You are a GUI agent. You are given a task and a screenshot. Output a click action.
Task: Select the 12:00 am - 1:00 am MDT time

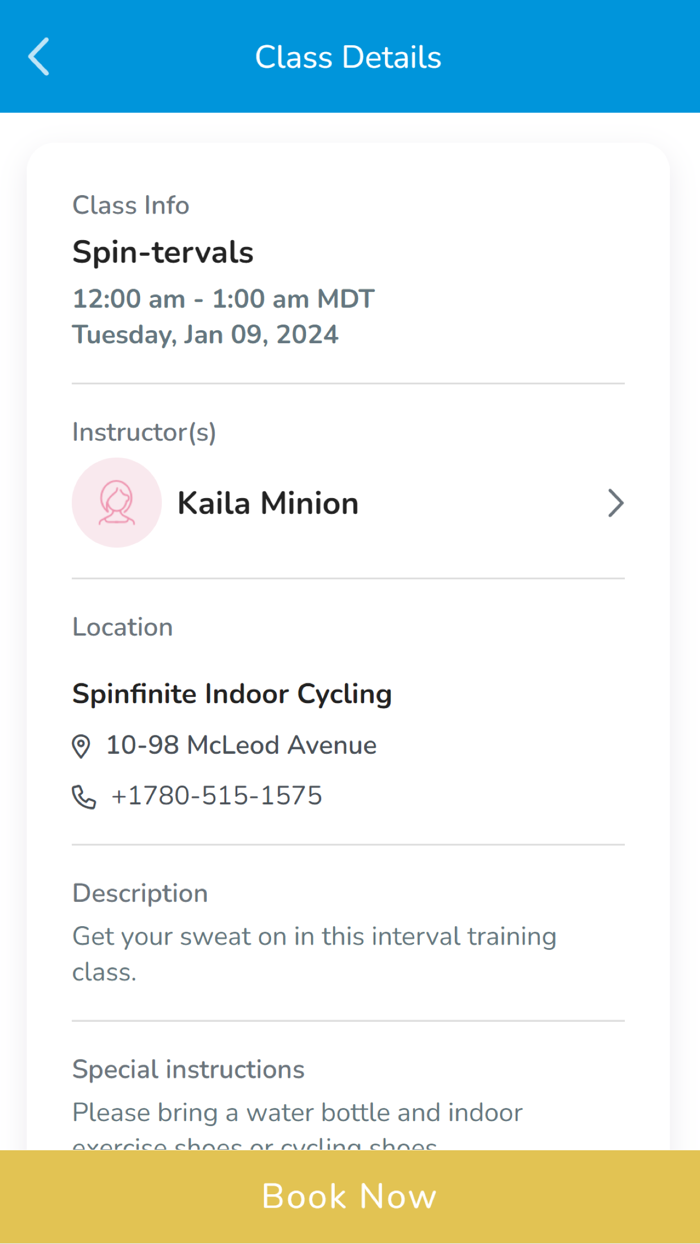[223, 299]
